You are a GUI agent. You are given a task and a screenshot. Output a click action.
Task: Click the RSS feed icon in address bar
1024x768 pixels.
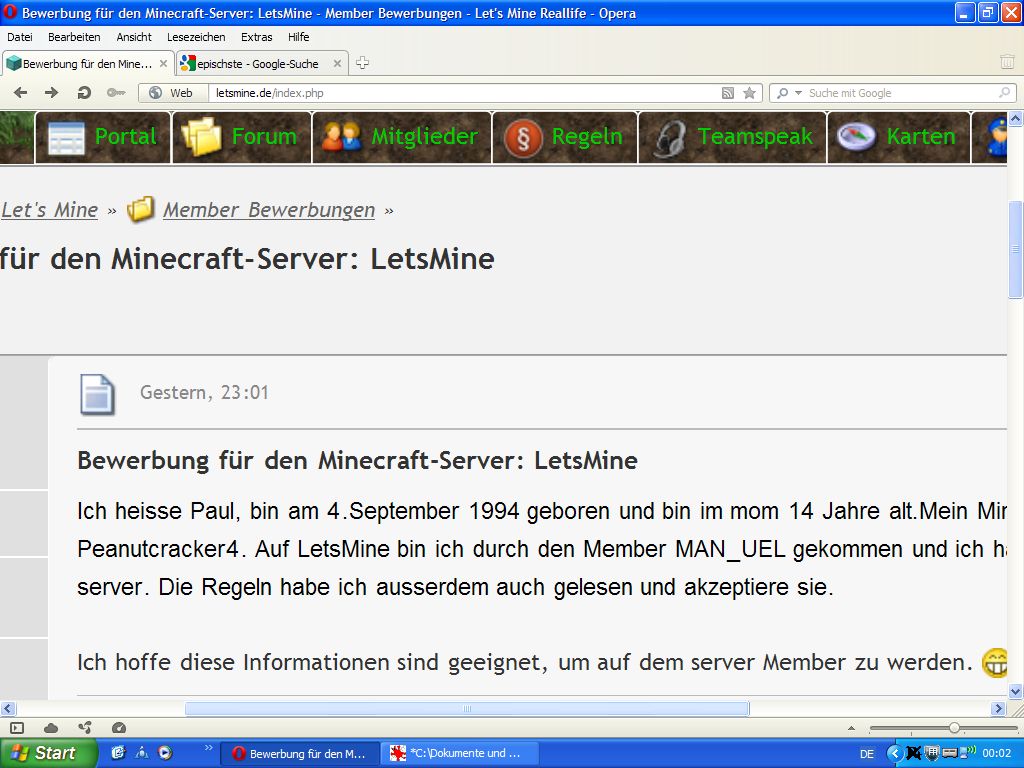728,93
